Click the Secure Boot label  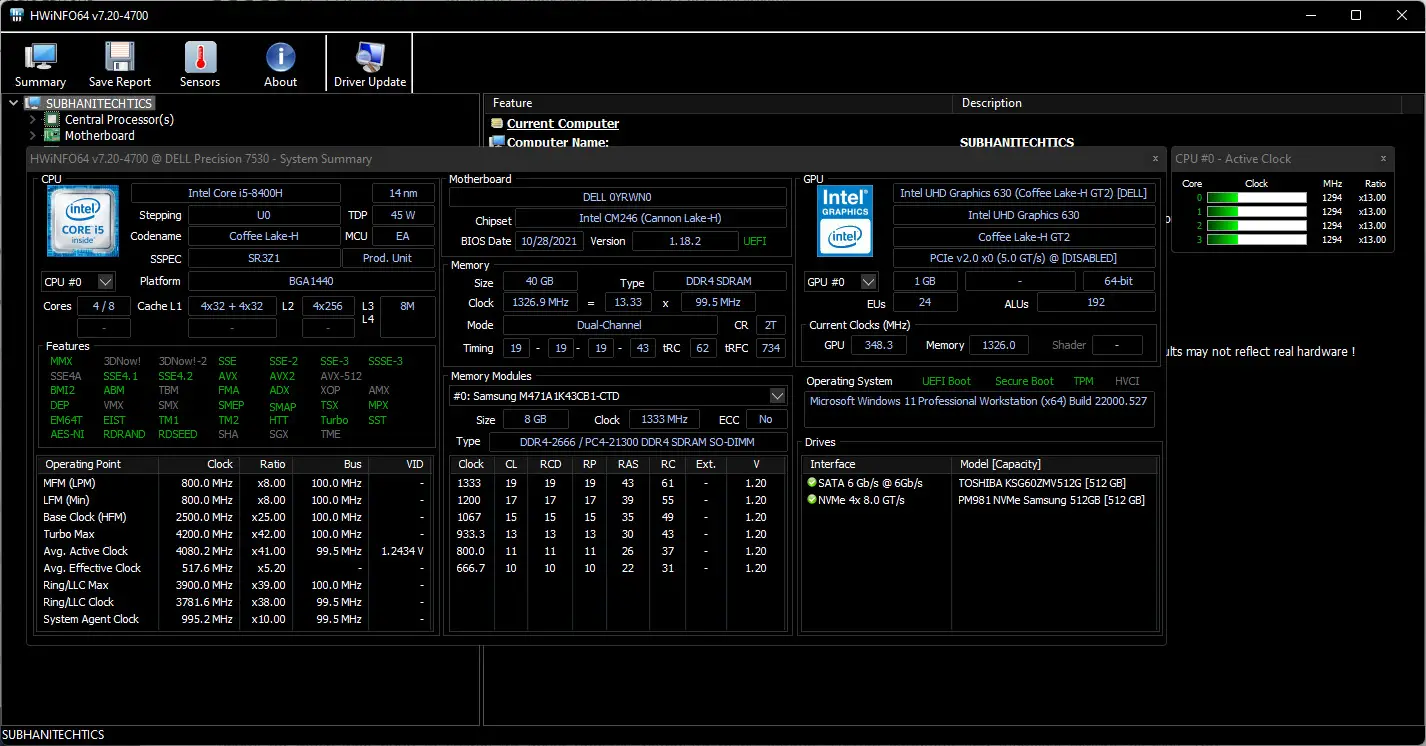(1024, 381)
